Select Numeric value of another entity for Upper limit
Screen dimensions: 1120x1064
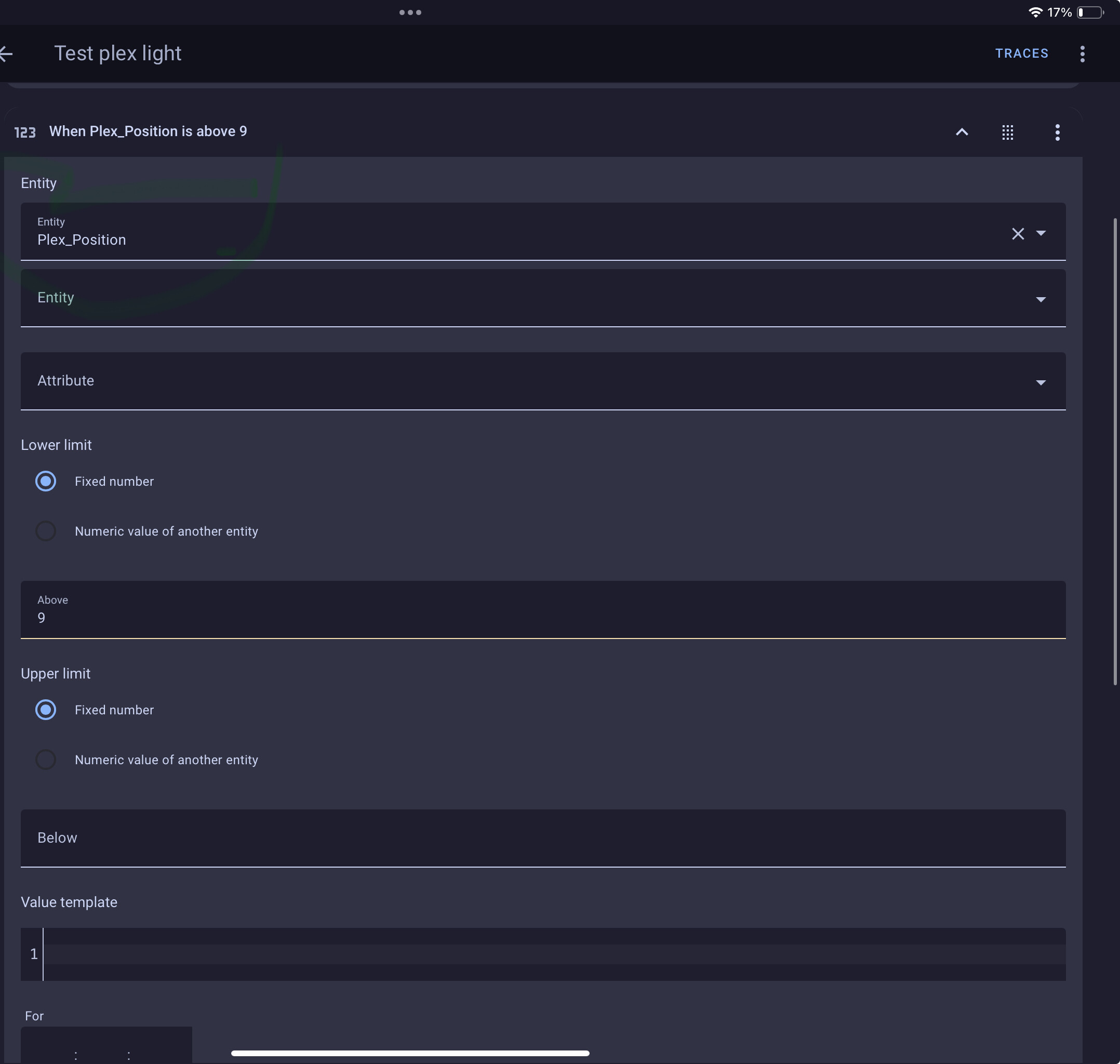point(46,760)
